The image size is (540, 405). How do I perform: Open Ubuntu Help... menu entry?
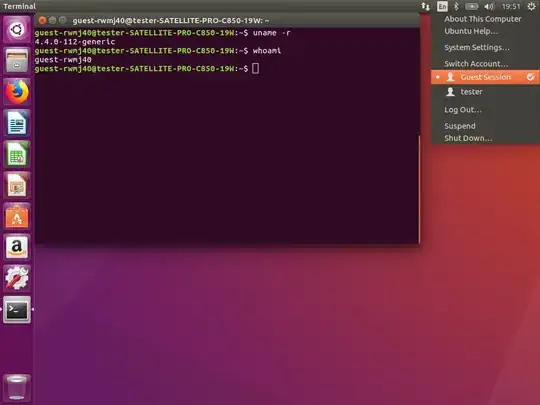(471, 31)
